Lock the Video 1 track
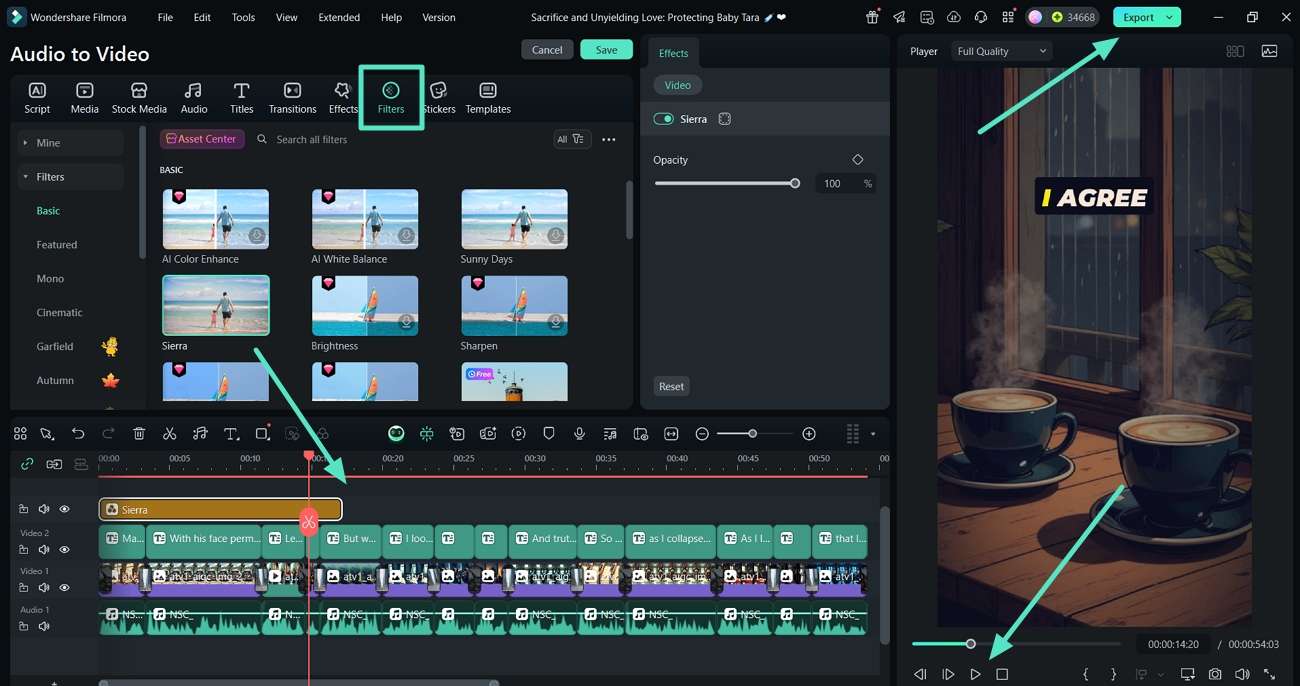Image resolution: width=1300 pixels, height=686 pixels. pyautogui.click(x=24, y=588)
